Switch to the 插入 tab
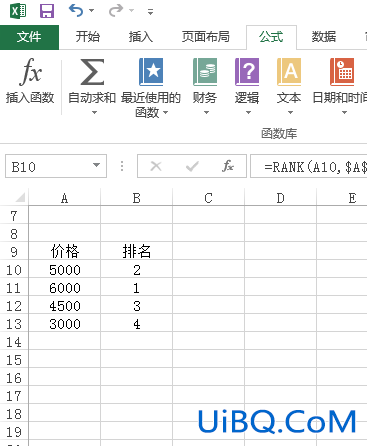 141,37
